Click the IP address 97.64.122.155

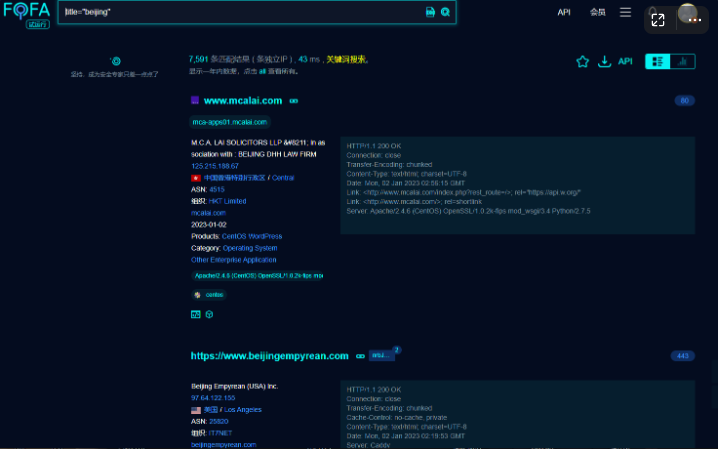coord(213,398)
